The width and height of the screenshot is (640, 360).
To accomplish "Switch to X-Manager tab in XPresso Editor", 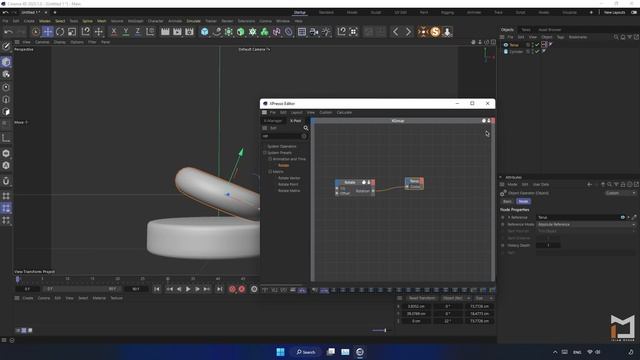I will coord(272,121).
